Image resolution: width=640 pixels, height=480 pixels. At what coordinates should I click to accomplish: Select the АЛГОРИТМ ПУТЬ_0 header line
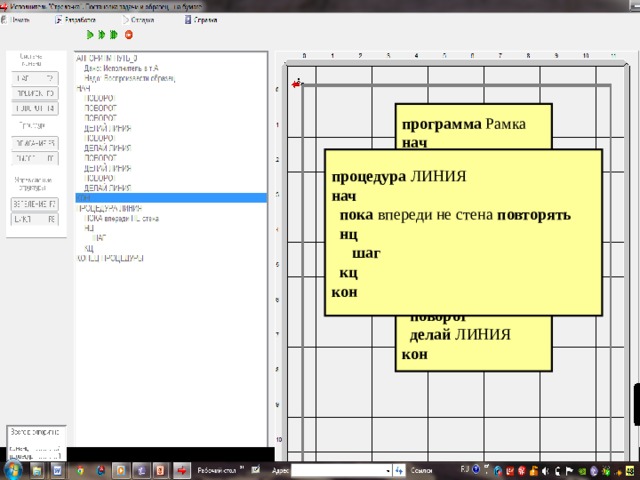[107, 58]
